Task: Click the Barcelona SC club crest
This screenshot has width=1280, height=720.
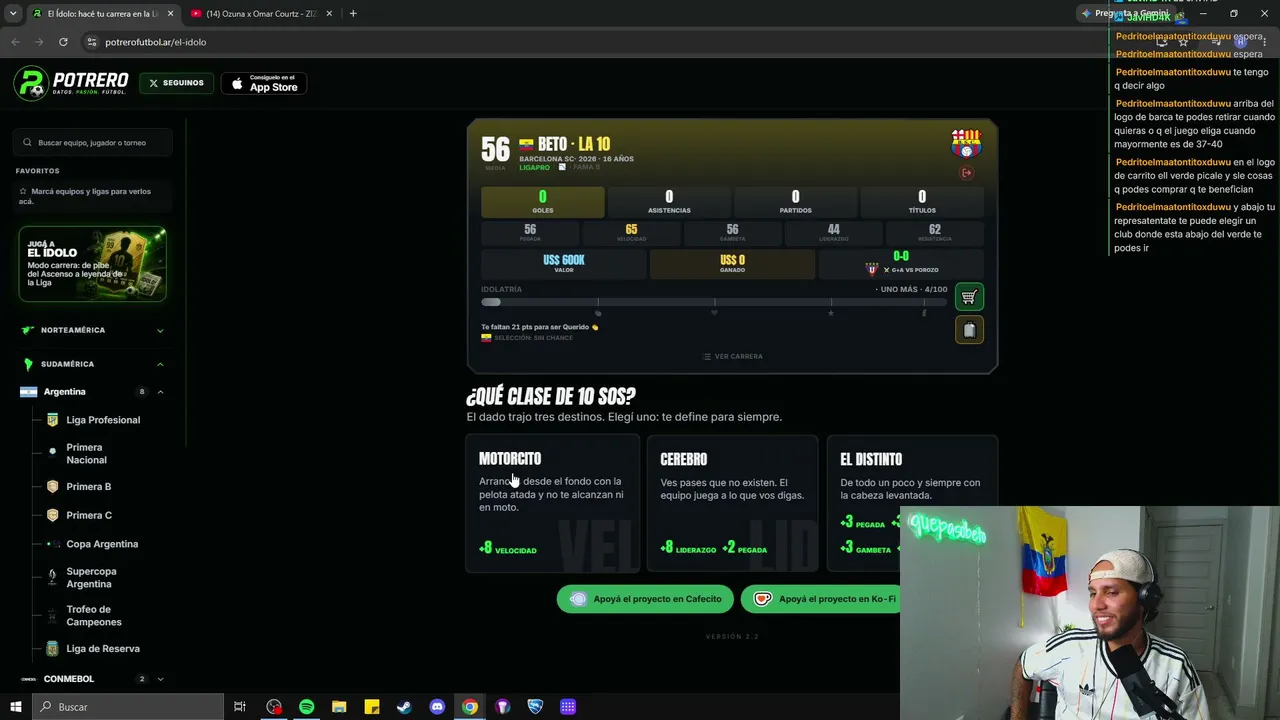Action: click(966, 143)
